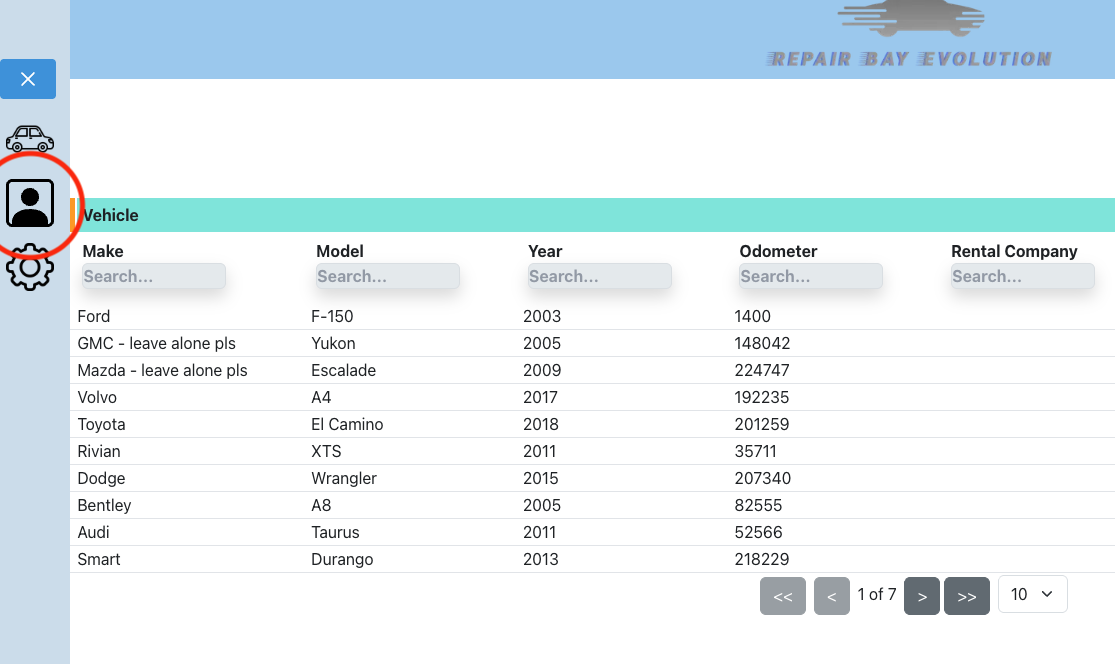
Task: Click the Search field under Model
Action: (x=387, y=276)
